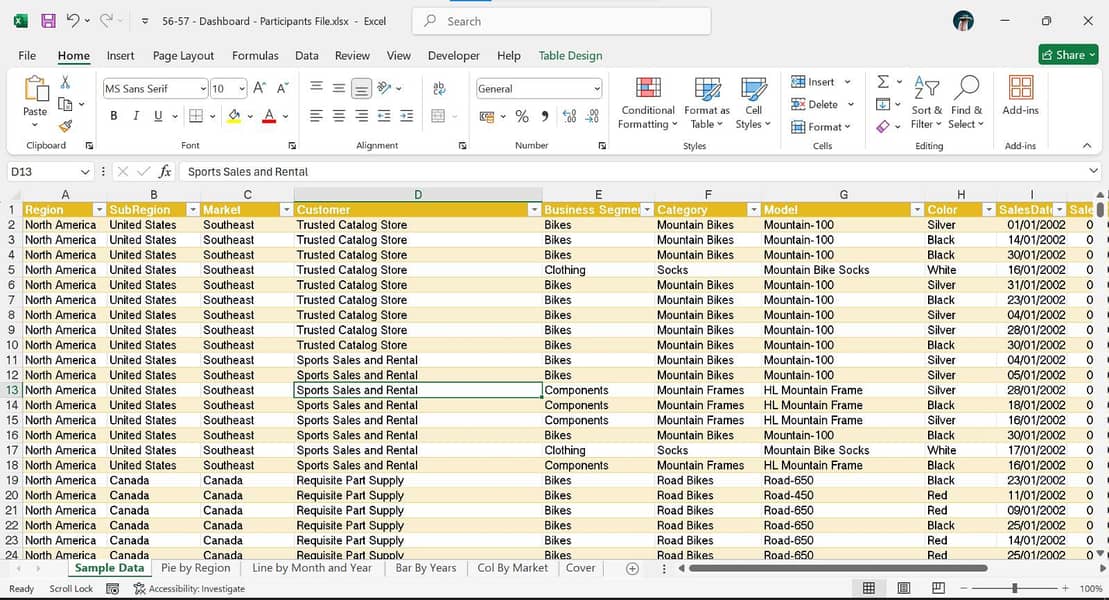
Task: Open the Formulas ribbon tab
Action: tap(255, 55)
